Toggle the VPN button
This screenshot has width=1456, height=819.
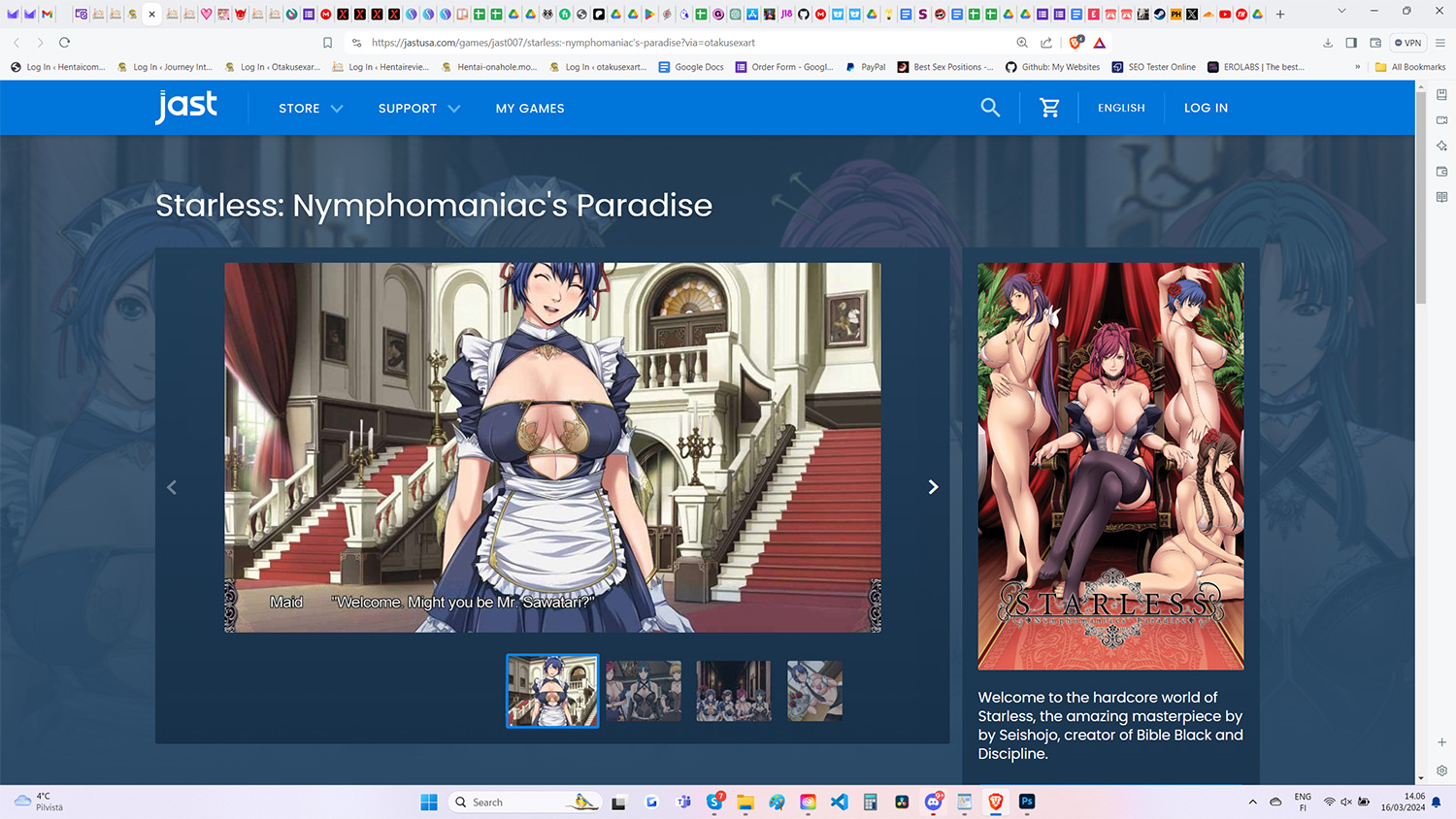(1407, 43)
